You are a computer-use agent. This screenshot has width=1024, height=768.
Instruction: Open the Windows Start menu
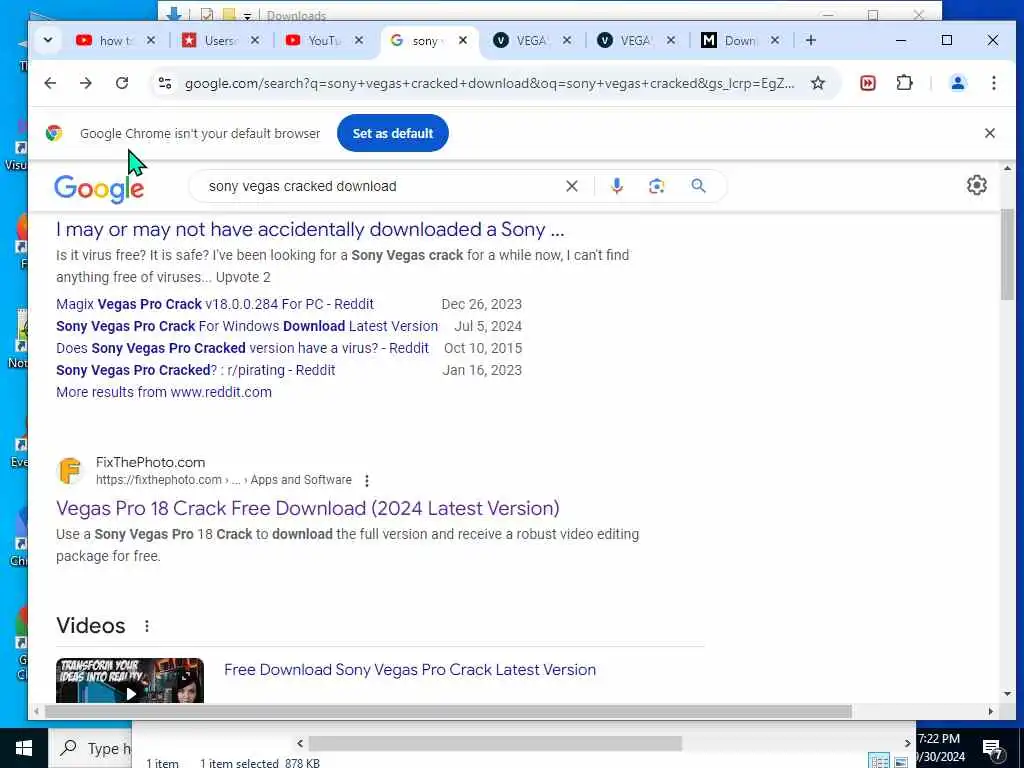(24, 748)
